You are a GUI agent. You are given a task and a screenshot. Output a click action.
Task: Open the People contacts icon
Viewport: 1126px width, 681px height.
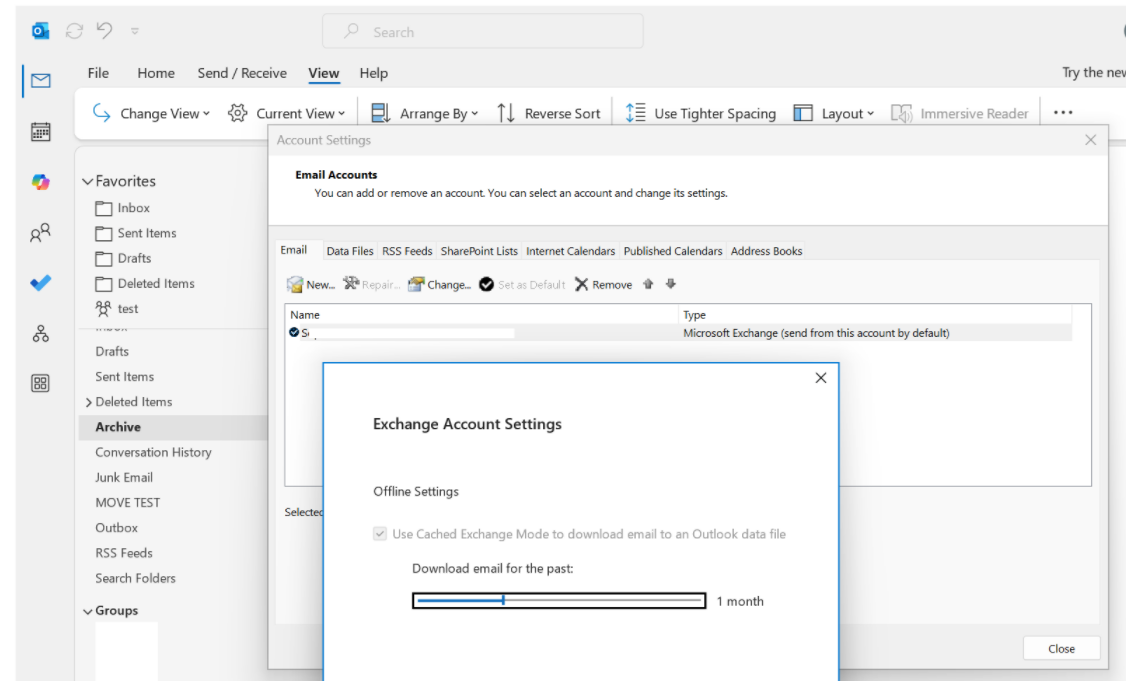coord(41,232)
